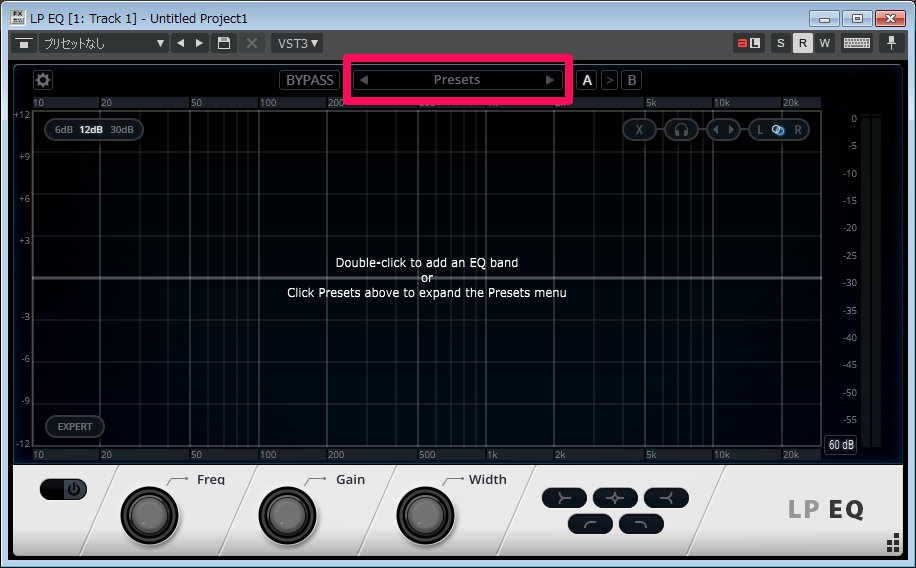Click the save preset floppy icon
The image size is (916, 568).
(225, 43)
